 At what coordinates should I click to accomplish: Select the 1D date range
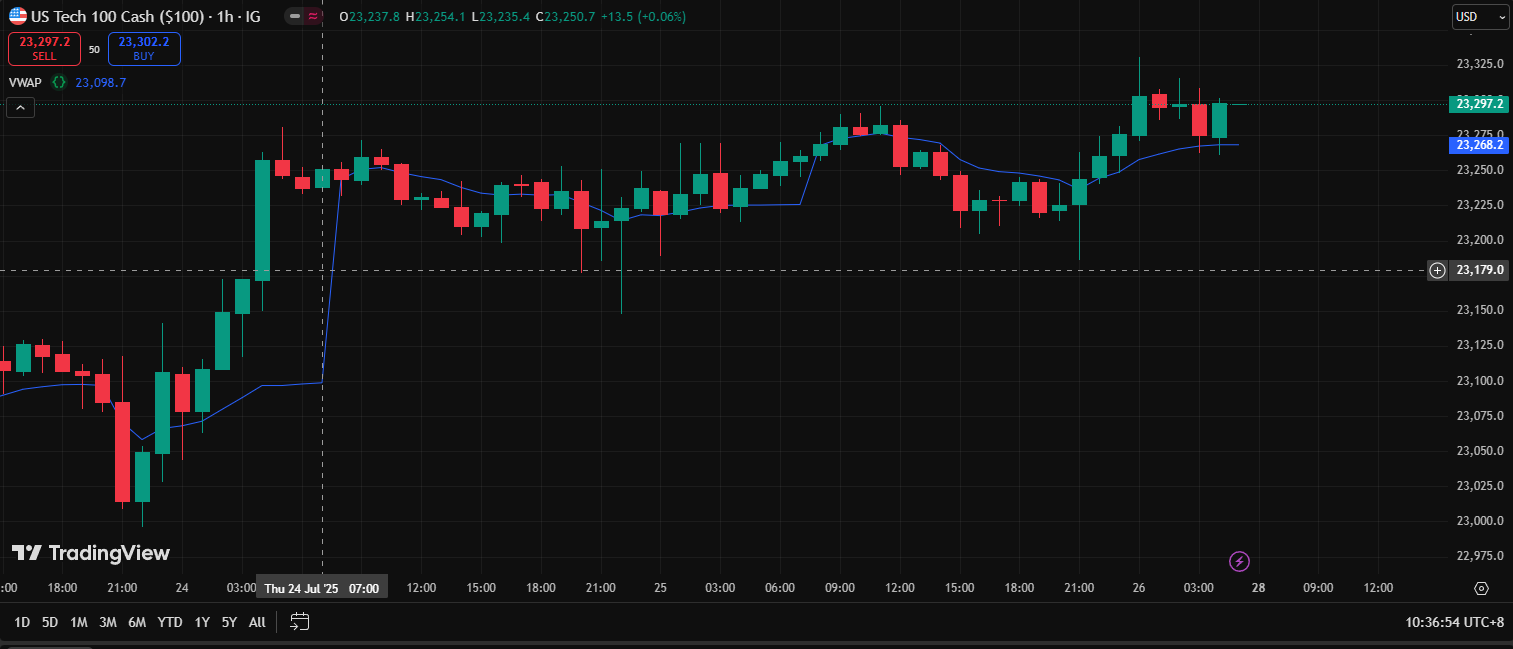(x=21, y=622)
